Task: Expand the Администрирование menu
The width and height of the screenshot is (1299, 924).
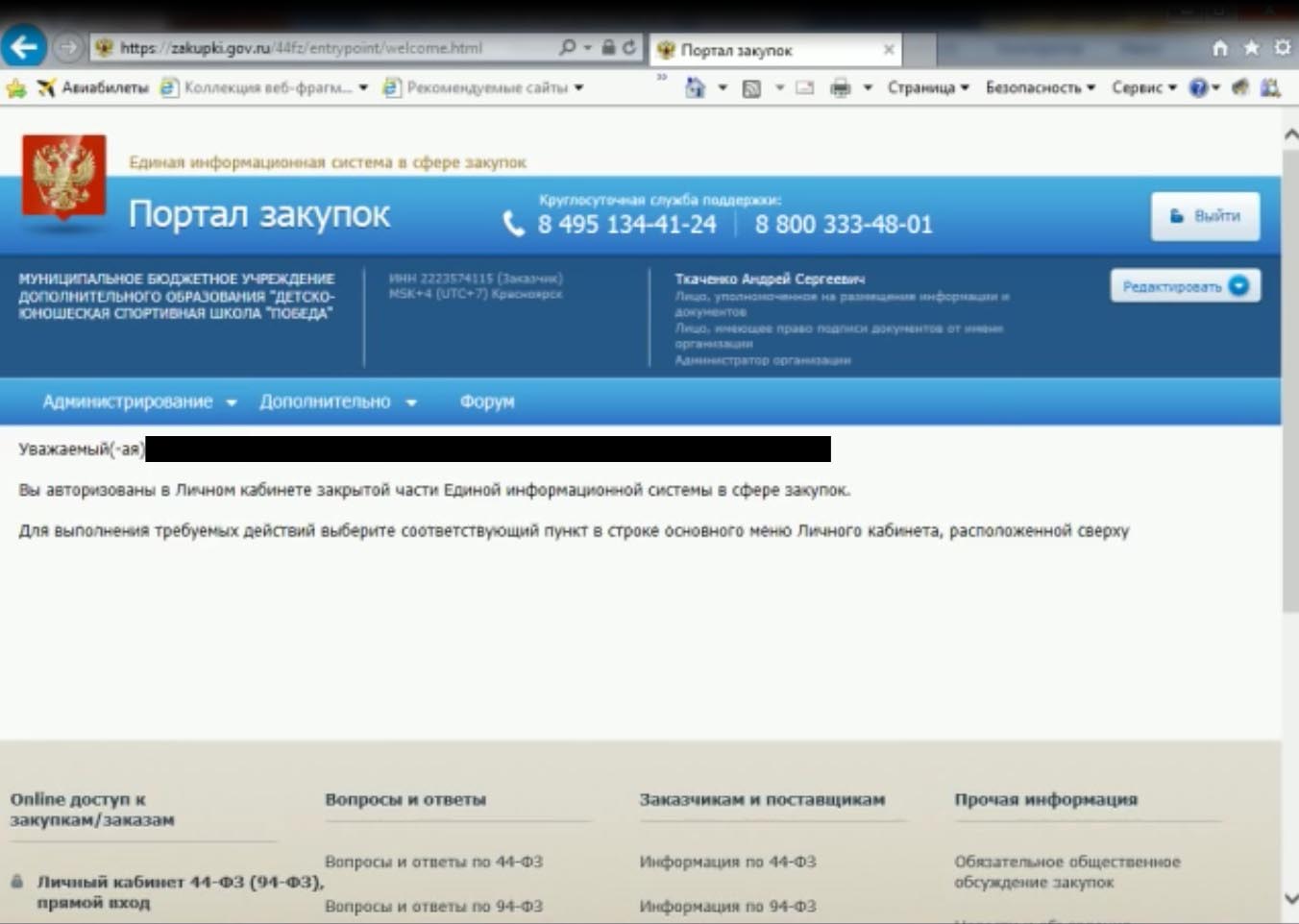Action: pyautogui.click(x=138, y=401)
